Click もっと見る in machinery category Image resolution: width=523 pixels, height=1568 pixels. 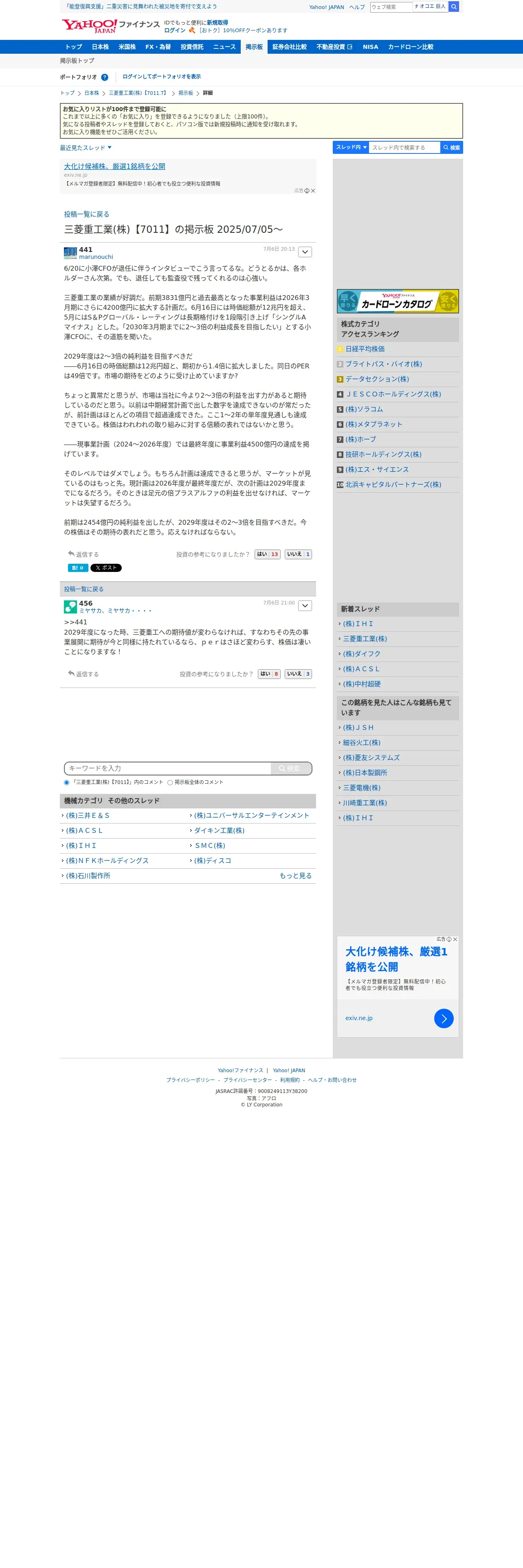295,876
